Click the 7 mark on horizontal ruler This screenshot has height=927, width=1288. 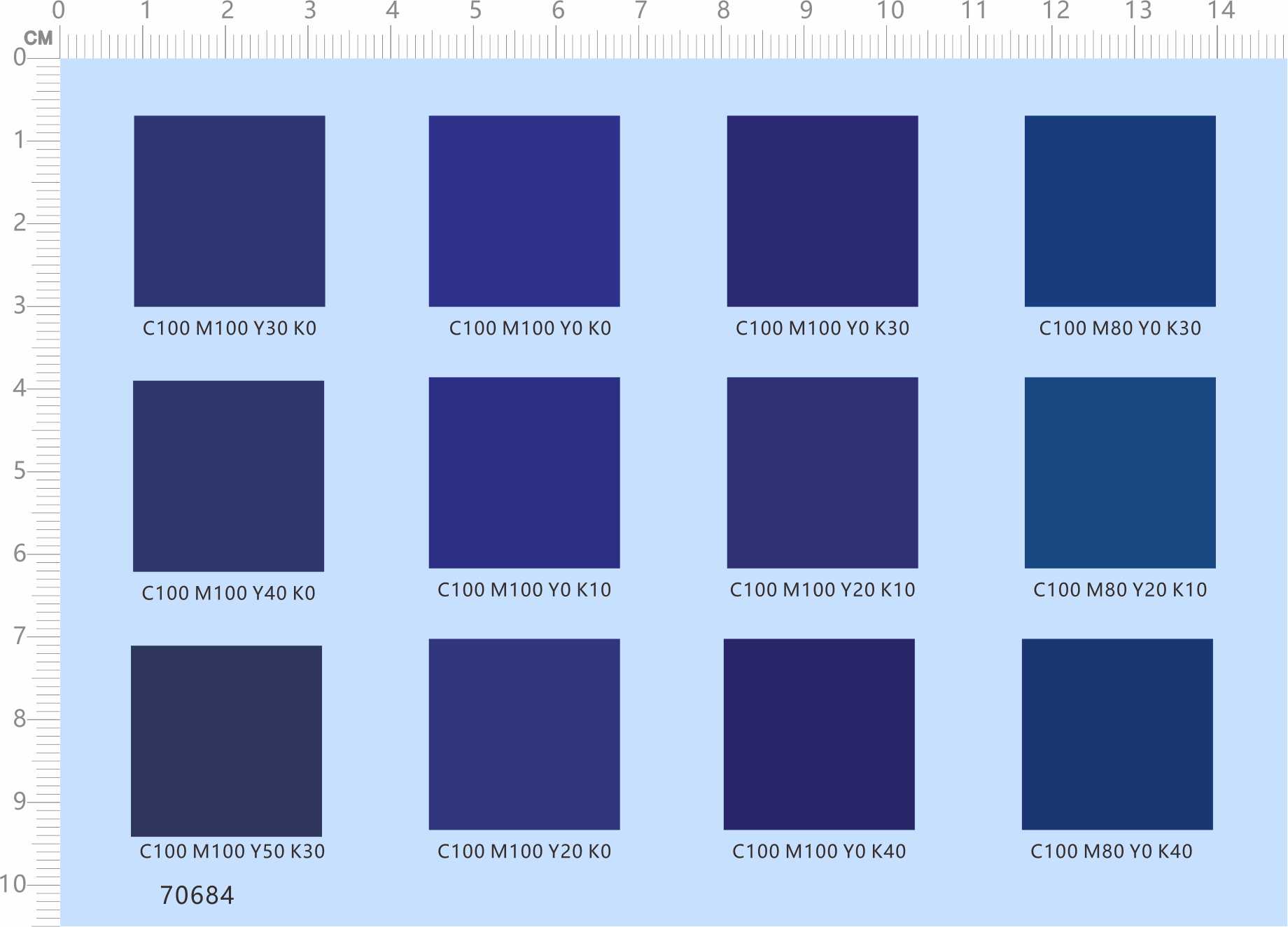(x=640, y=11)
